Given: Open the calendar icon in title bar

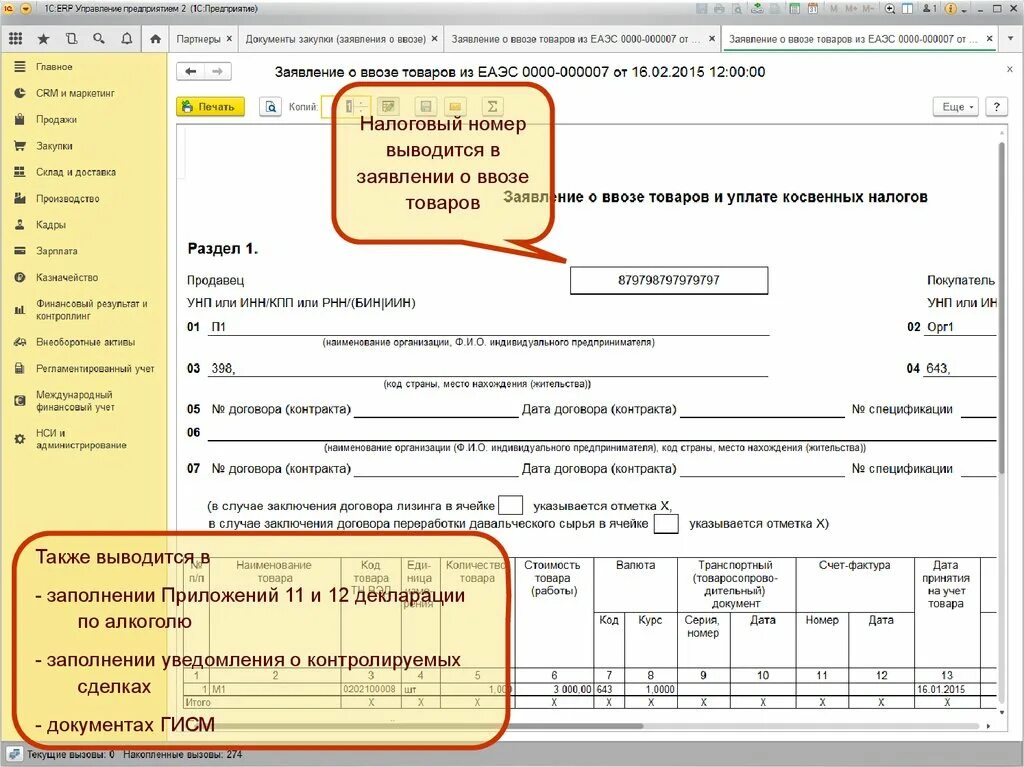Looking at the screenshot, I should point(813,8).
